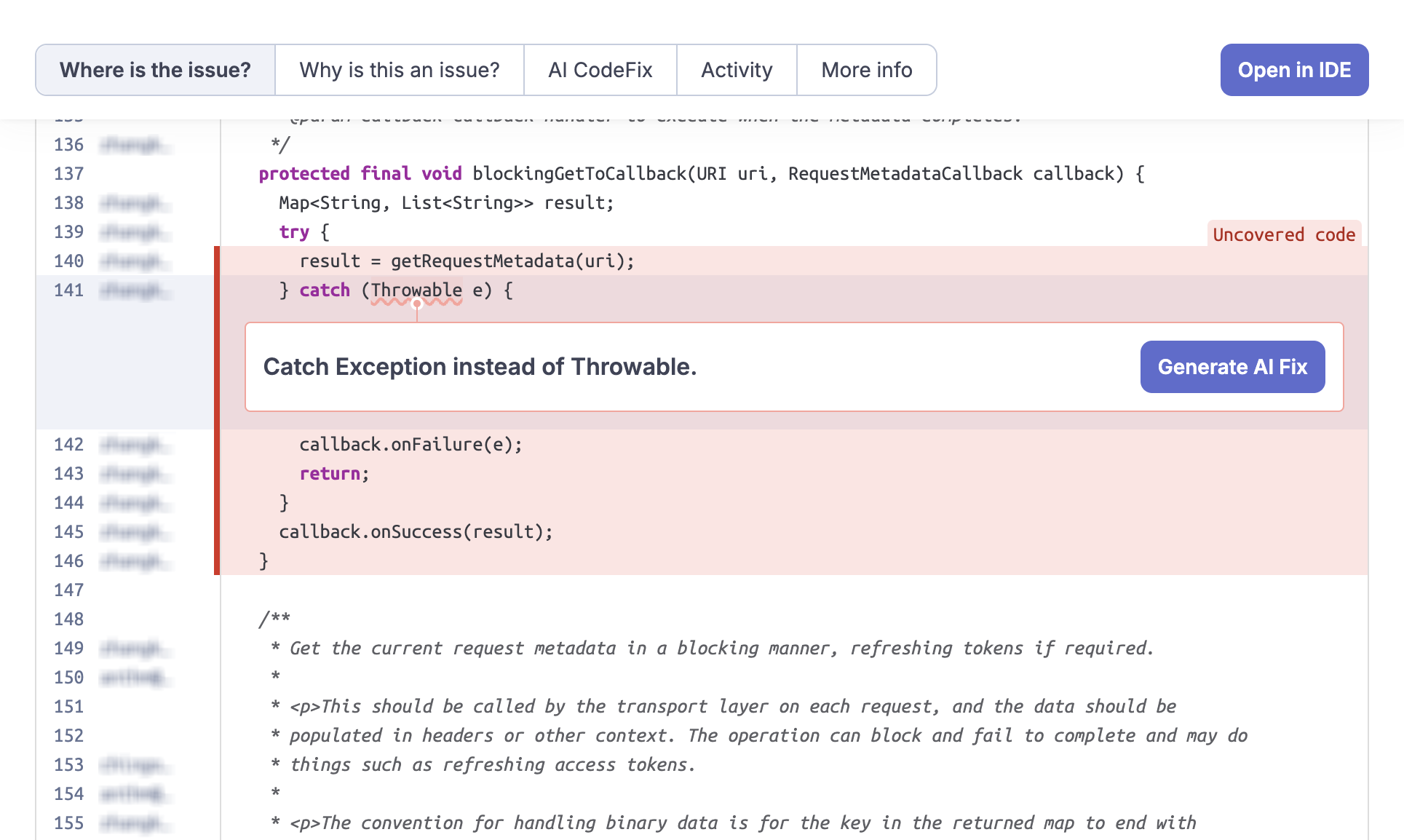The height and width of the screenshot is (840, 1404).
Task: Click the 'callback.onFailure(e);' line
Action: [x=411, y=445]
